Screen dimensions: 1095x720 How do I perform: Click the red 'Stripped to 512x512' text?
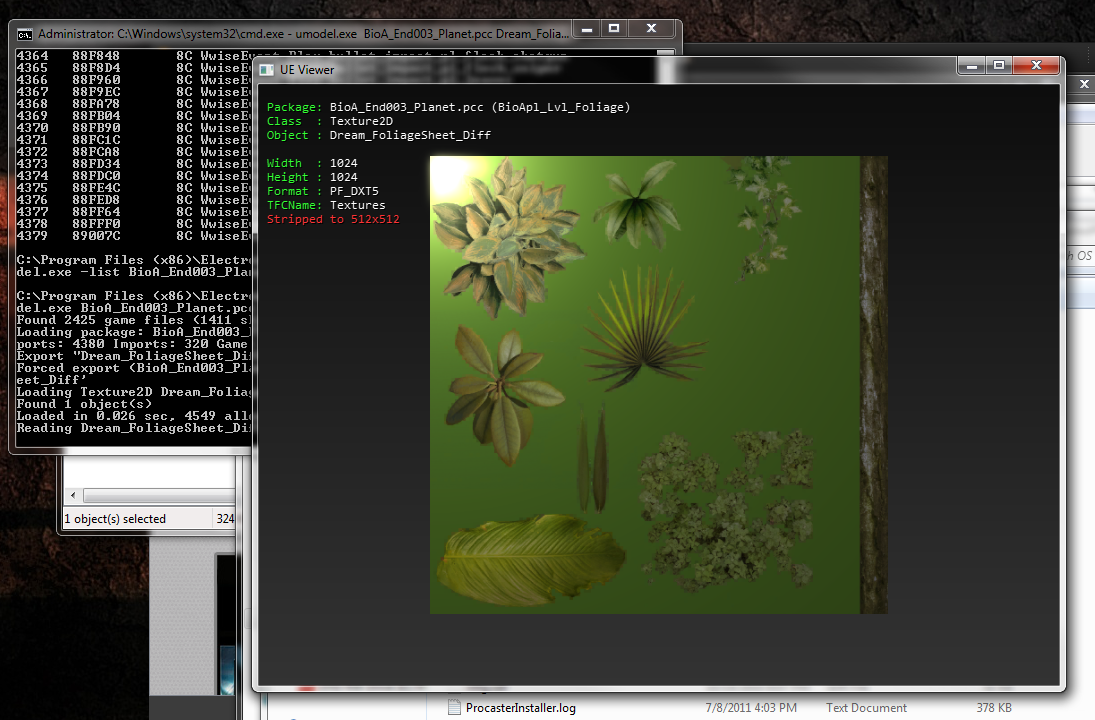tap(333, 218)
